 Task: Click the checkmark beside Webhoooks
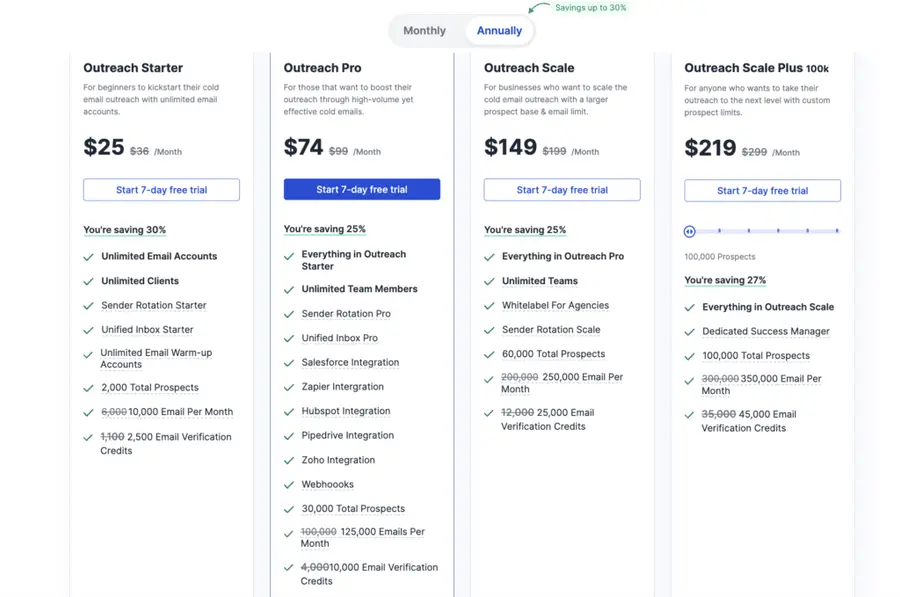click(x=289, y=484)
